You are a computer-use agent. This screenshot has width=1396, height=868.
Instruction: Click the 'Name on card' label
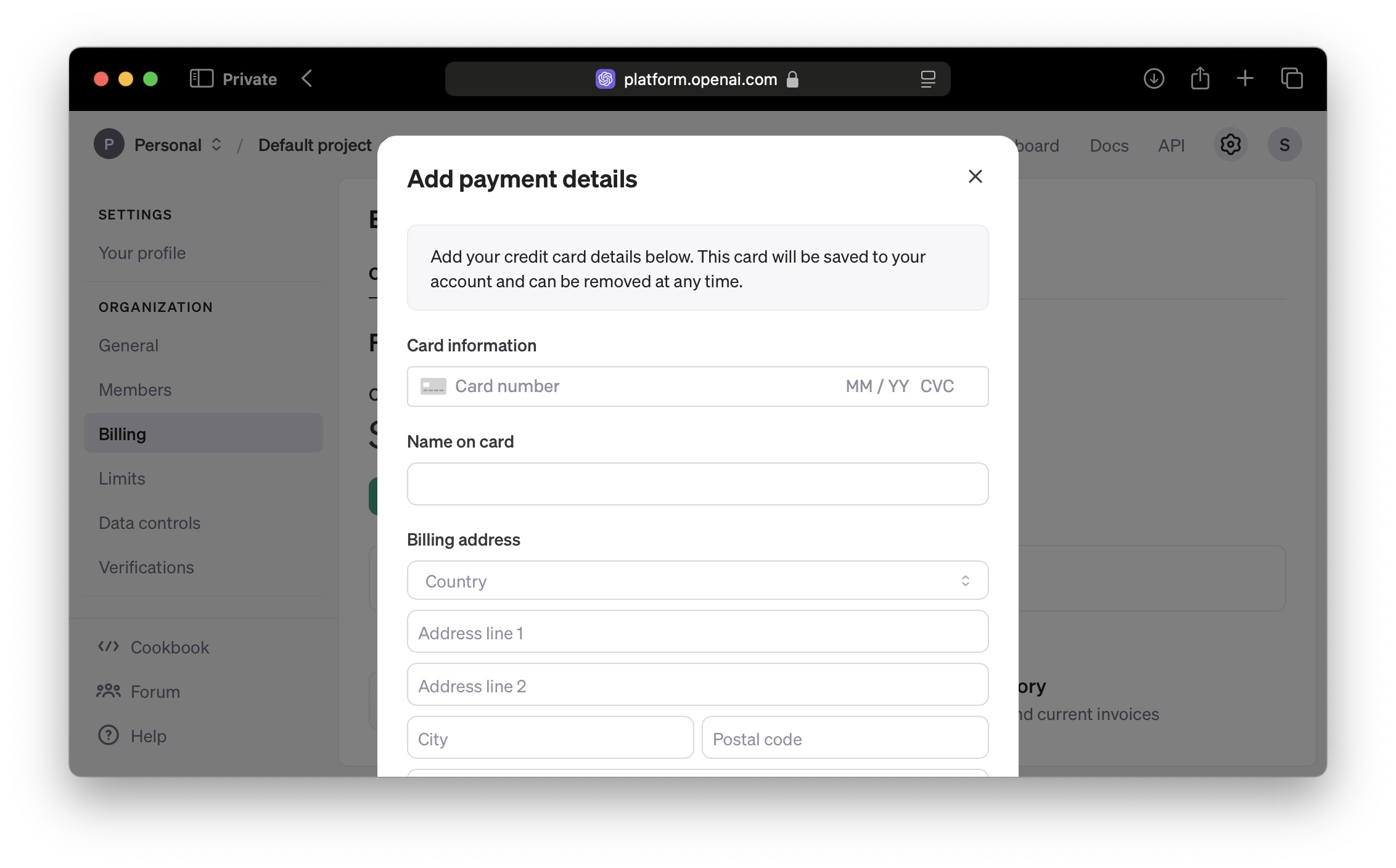pos(460,441)
